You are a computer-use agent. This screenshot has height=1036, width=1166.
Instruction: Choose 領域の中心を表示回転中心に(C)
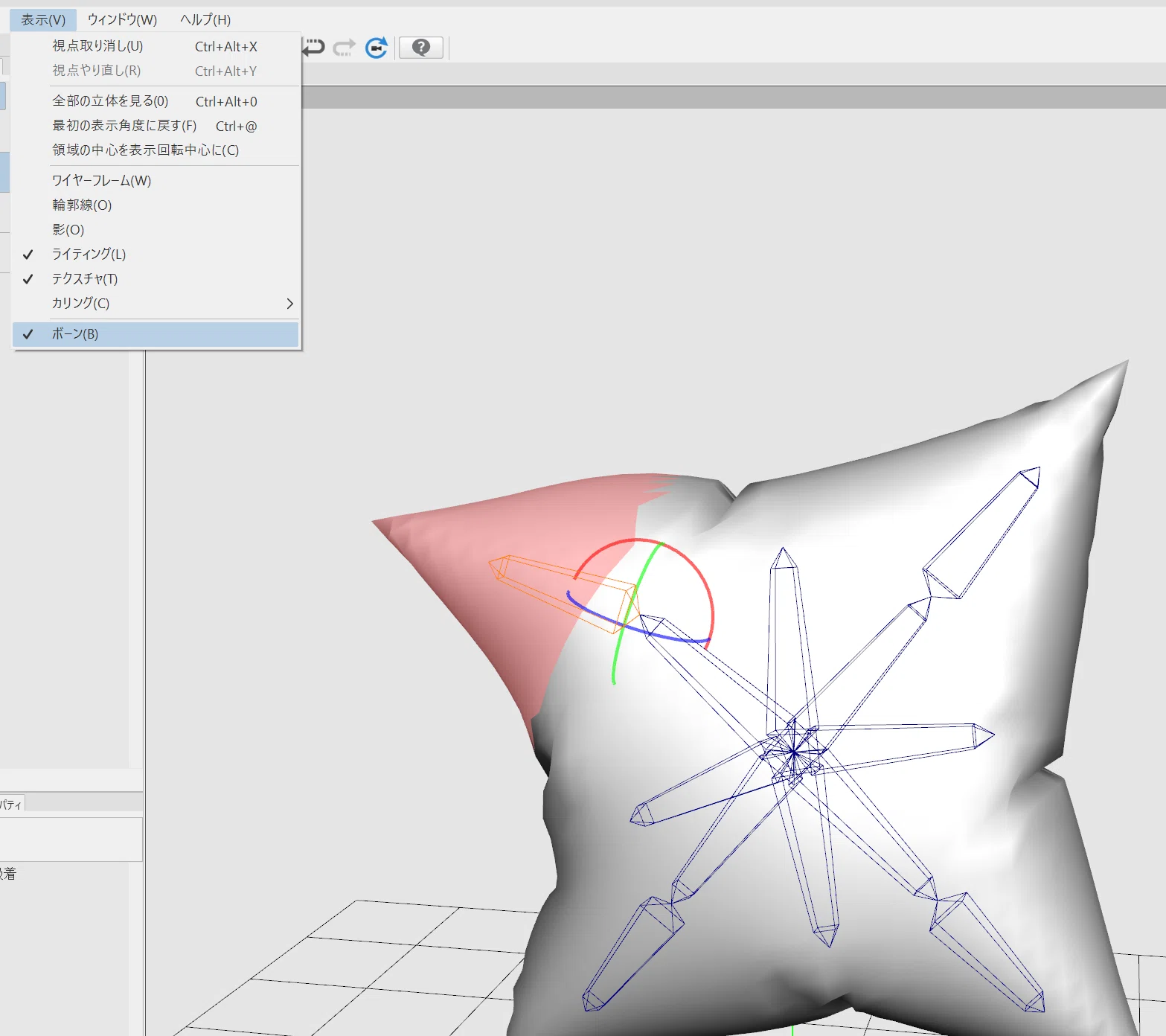[156, 150]
